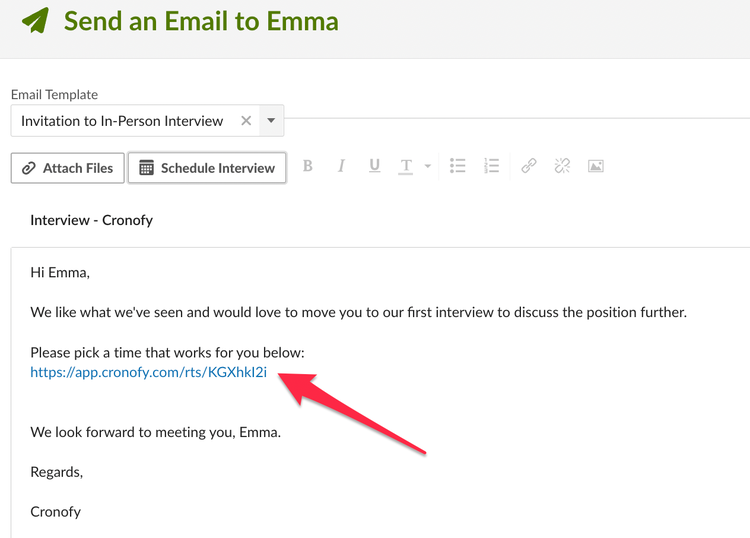Toggle bold formatting in the toolbar
The height and width of the screenshot is (538, 750).
coord(308,166)
